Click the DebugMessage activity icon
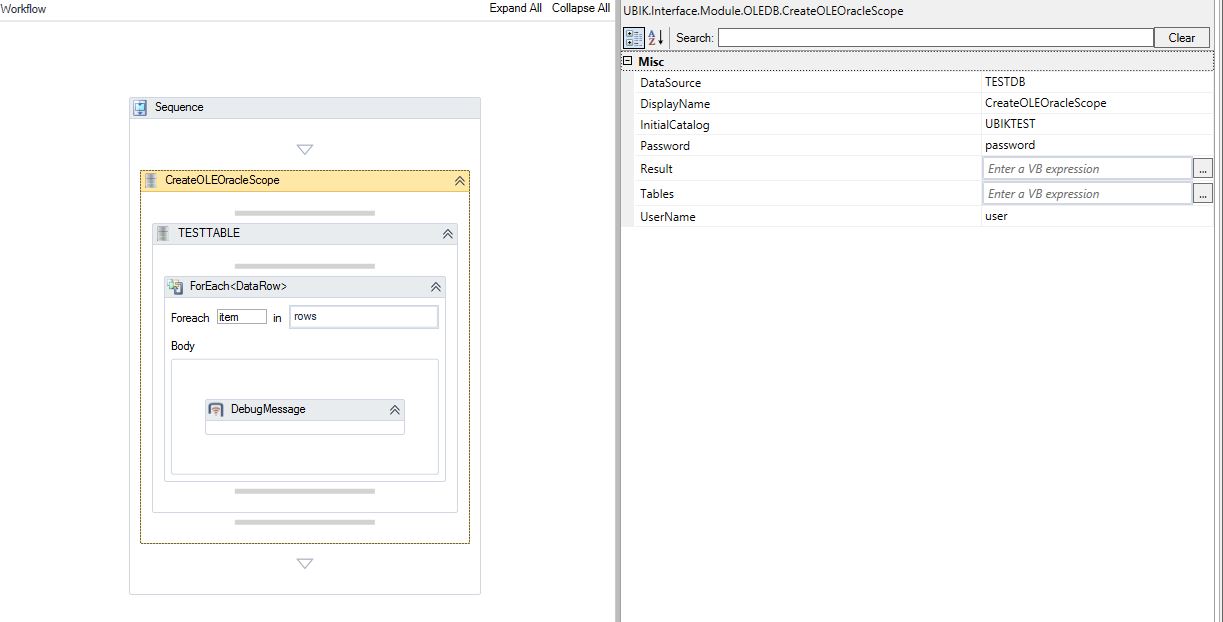1223x622 pixels. [216, 410]
